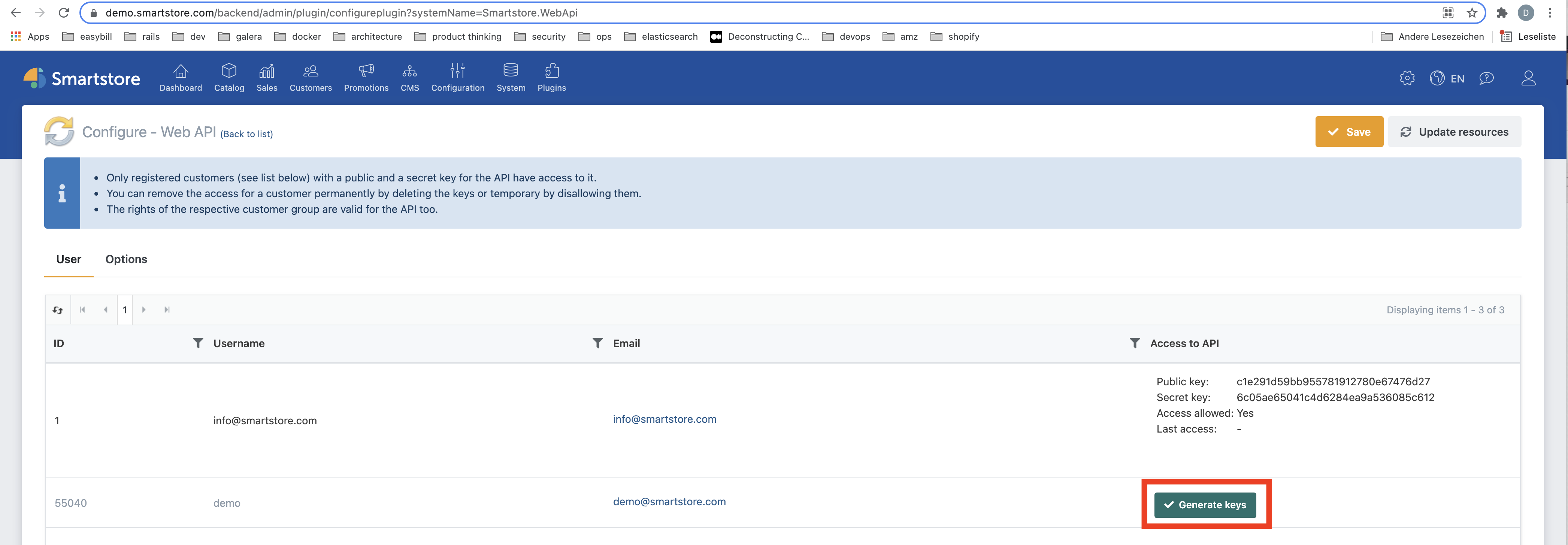Open the Sales menu

click(267, 78)
